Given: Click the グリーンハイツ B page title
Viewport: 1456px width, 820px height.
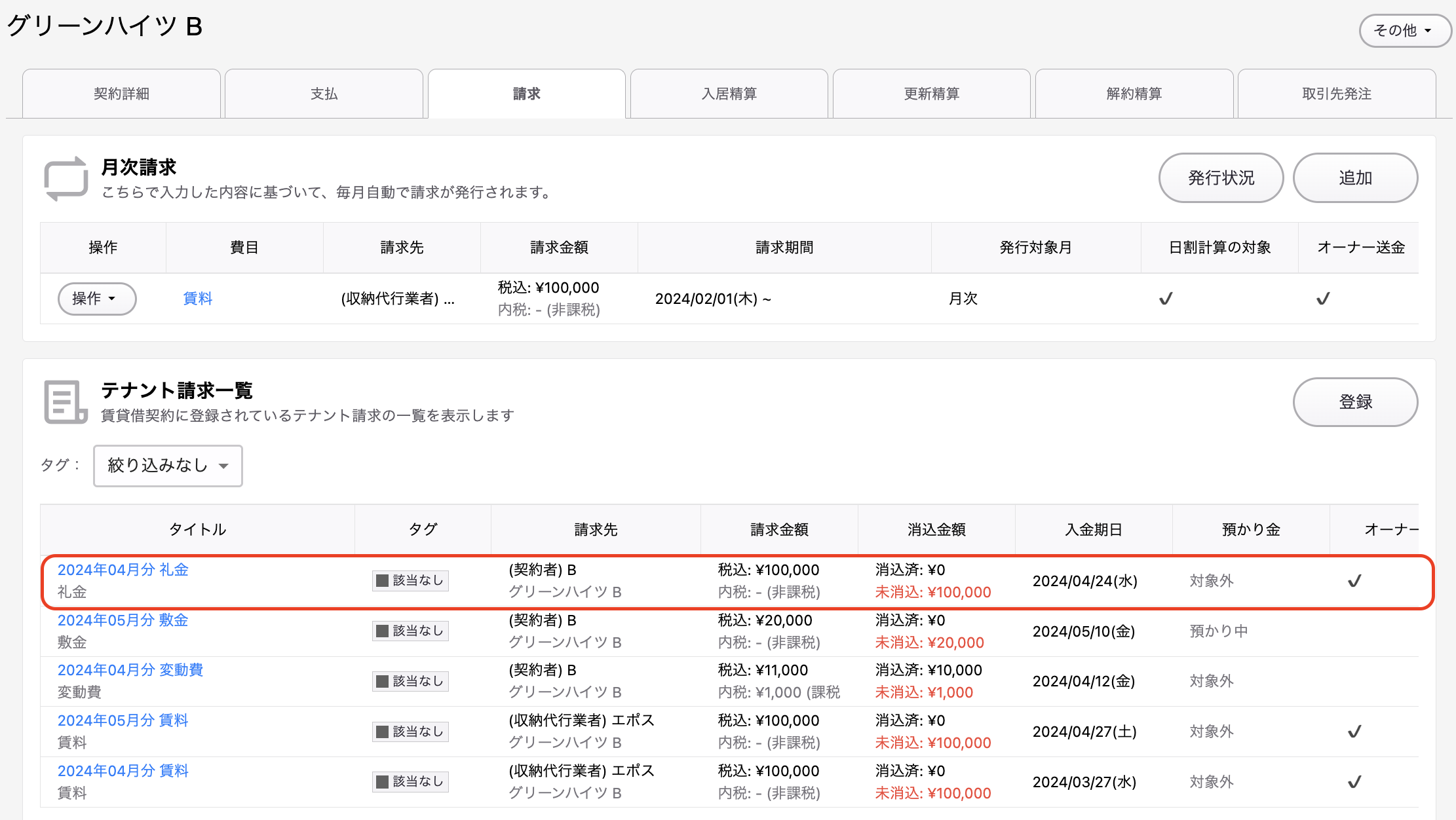Looking at the screenshot, I should point(105,27).
